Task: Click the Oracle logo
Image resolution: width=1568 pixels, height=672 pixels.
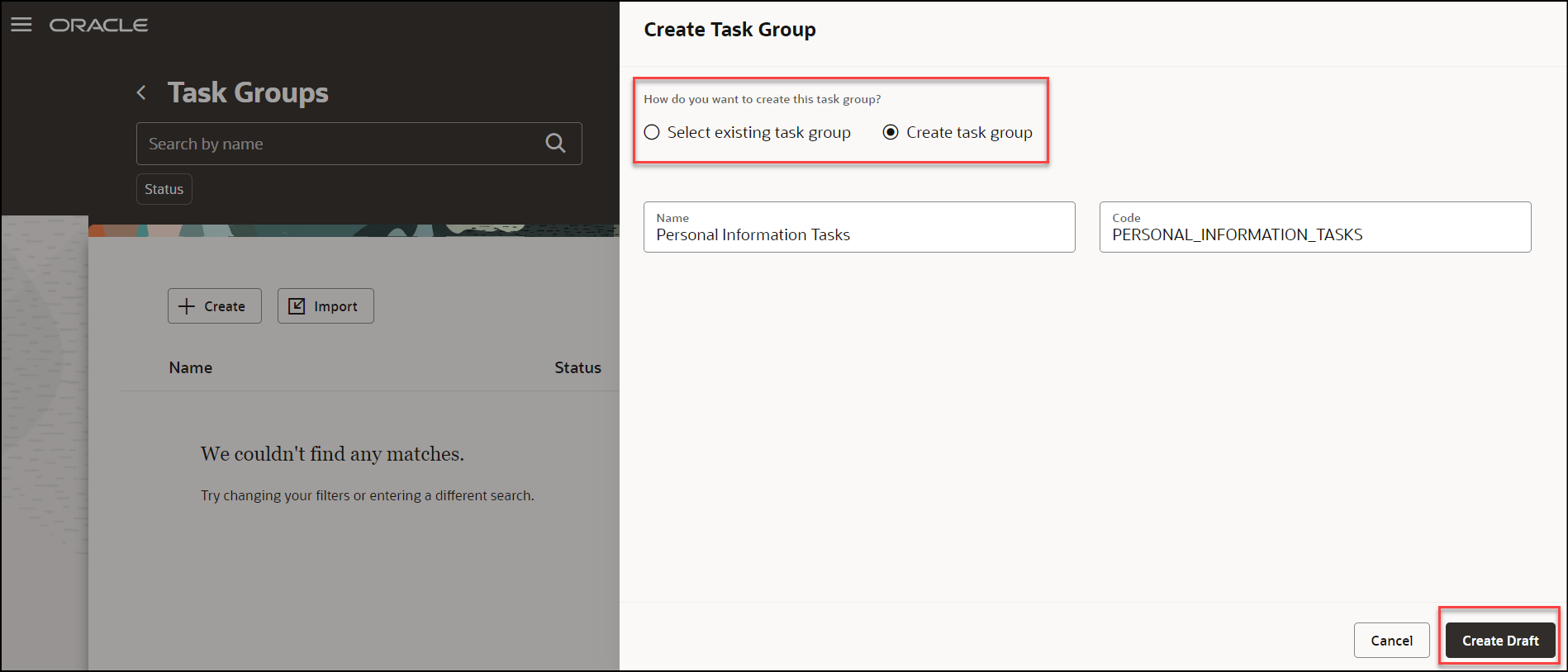Action: [x=98, y=26]
